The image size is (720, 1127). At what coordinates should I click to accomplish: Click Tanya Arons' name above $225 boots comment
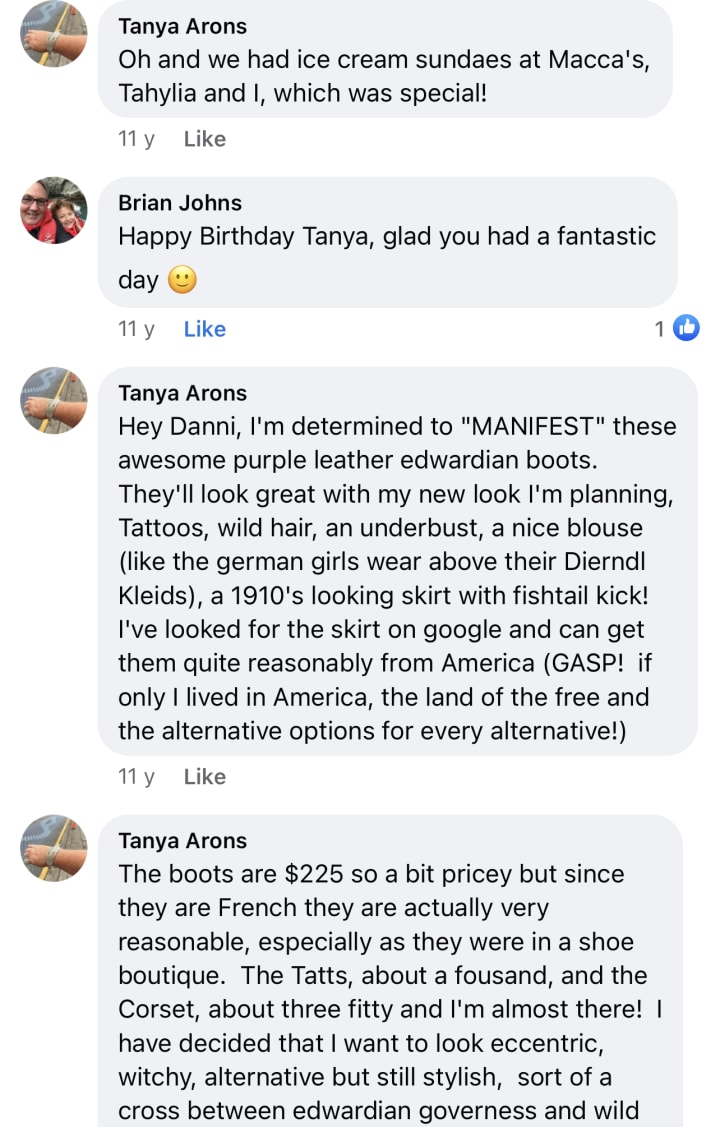(182, 841)
